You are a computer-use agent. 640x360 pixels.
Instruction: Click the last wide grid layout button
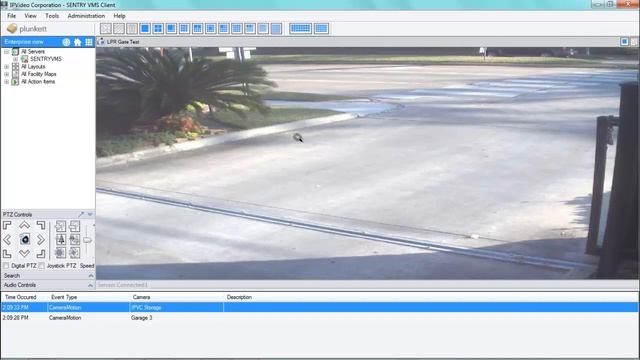321,29
